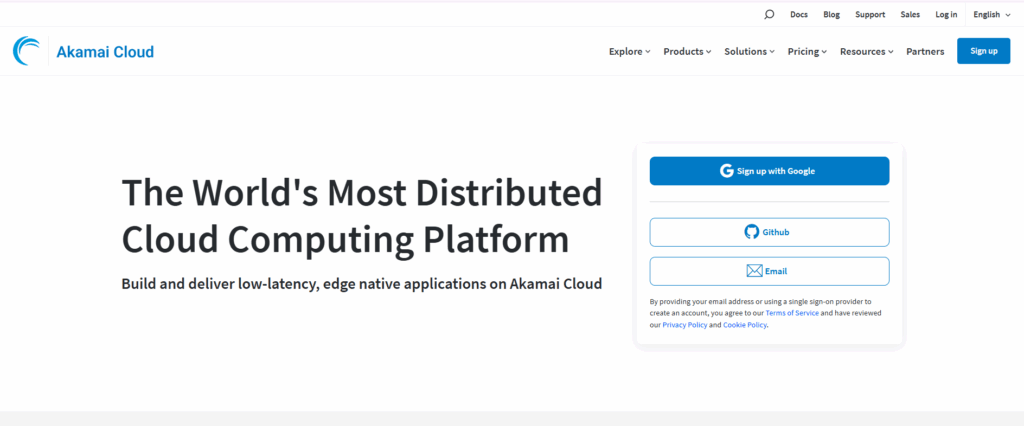The height and width of the screenshot is (426, 1024).
Task: Click the Github octocat icon
Action: (x=752, y=232)
